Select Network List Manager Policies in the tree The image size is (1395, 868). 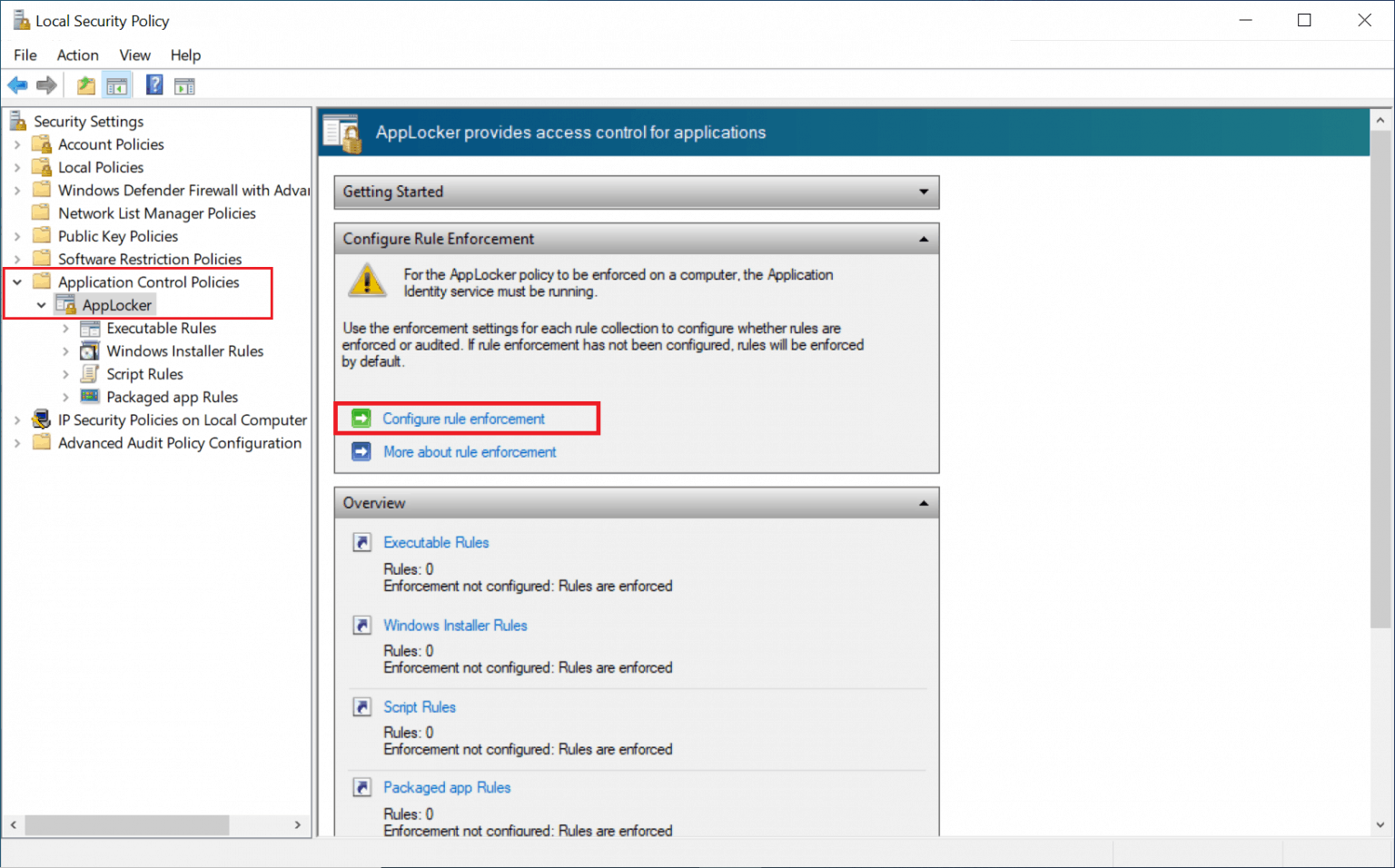(157, 213)
